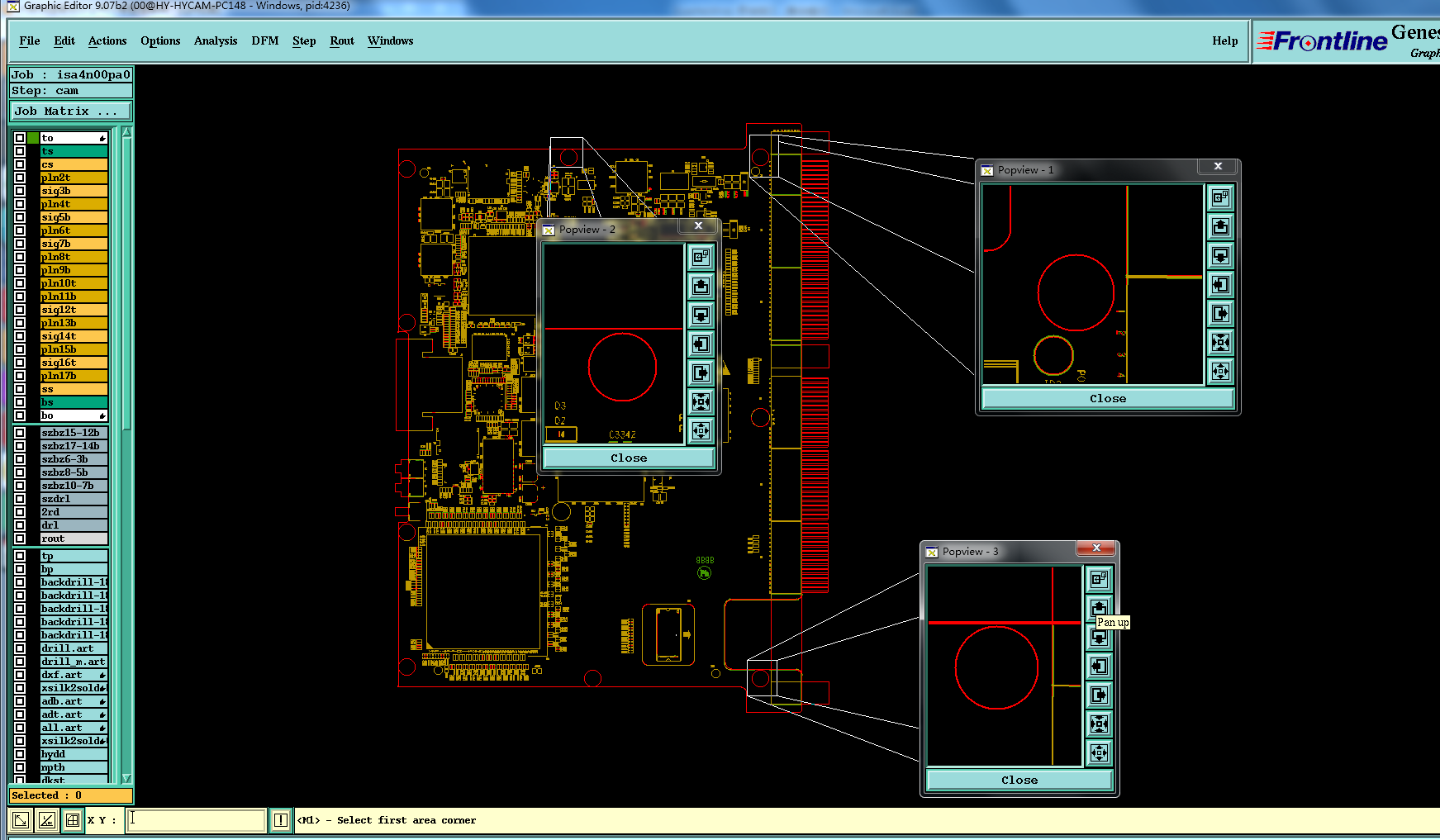Pan up in Popview - 1

click(x=1220, y=226)
